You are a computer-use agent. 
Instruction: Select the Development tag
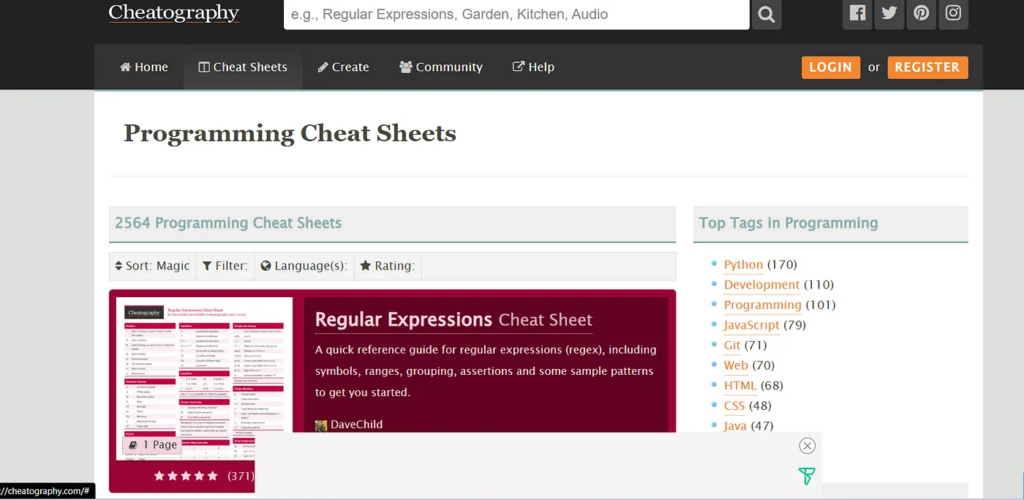click(x=761, y=285)
